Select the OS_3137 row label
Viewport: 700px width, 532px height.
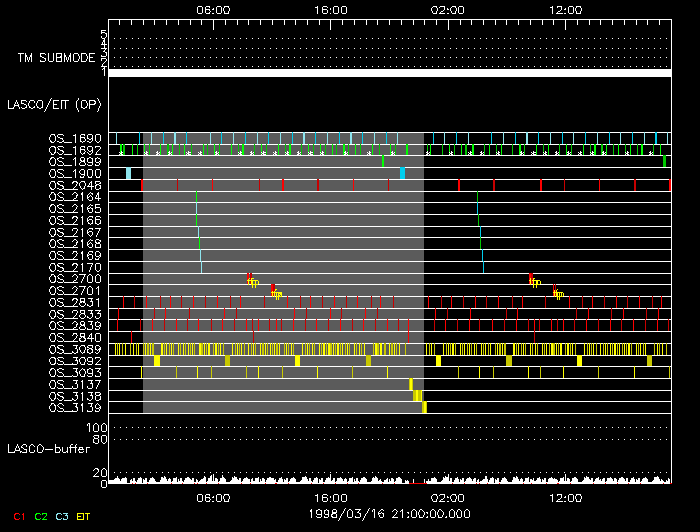coord(75,385)
